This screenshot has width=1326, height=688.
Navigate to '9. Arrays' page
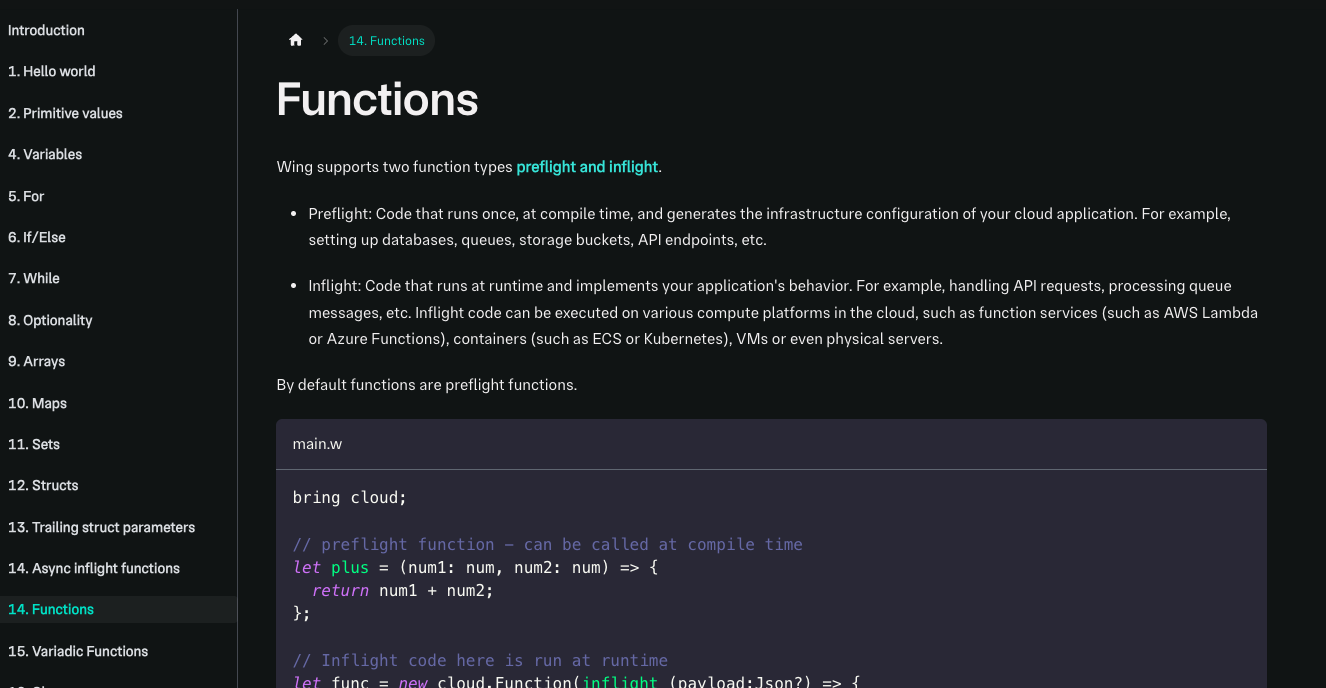(37, 362)
